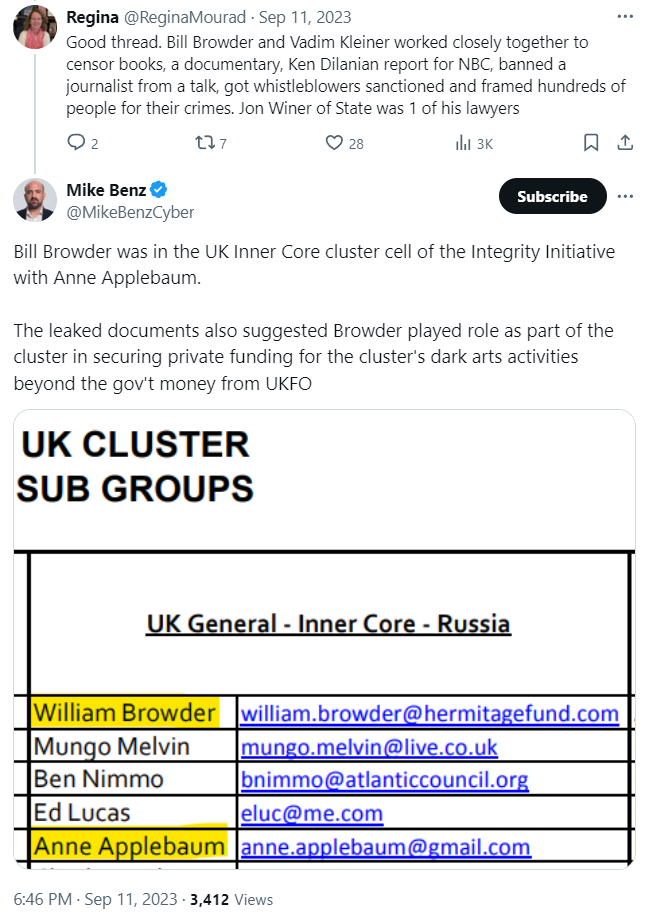
Task: Like Regina's tweet
Action: point(334,143)
